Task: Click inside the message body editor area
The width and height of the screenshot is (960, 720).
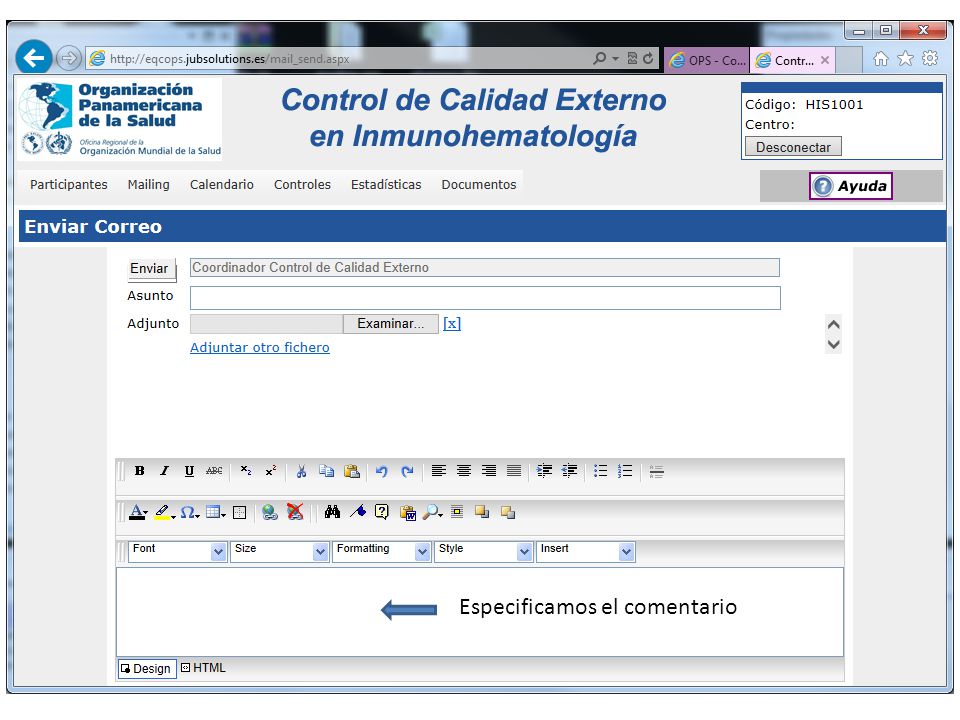Action: (479, 612)
